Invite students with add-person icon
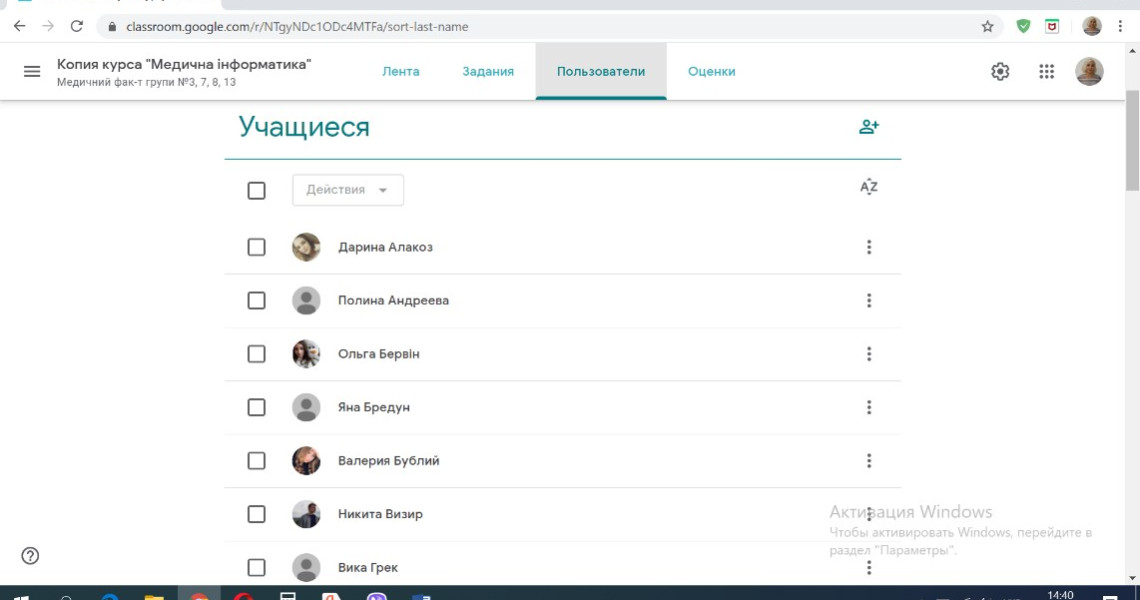 click(x=869, y=127)
